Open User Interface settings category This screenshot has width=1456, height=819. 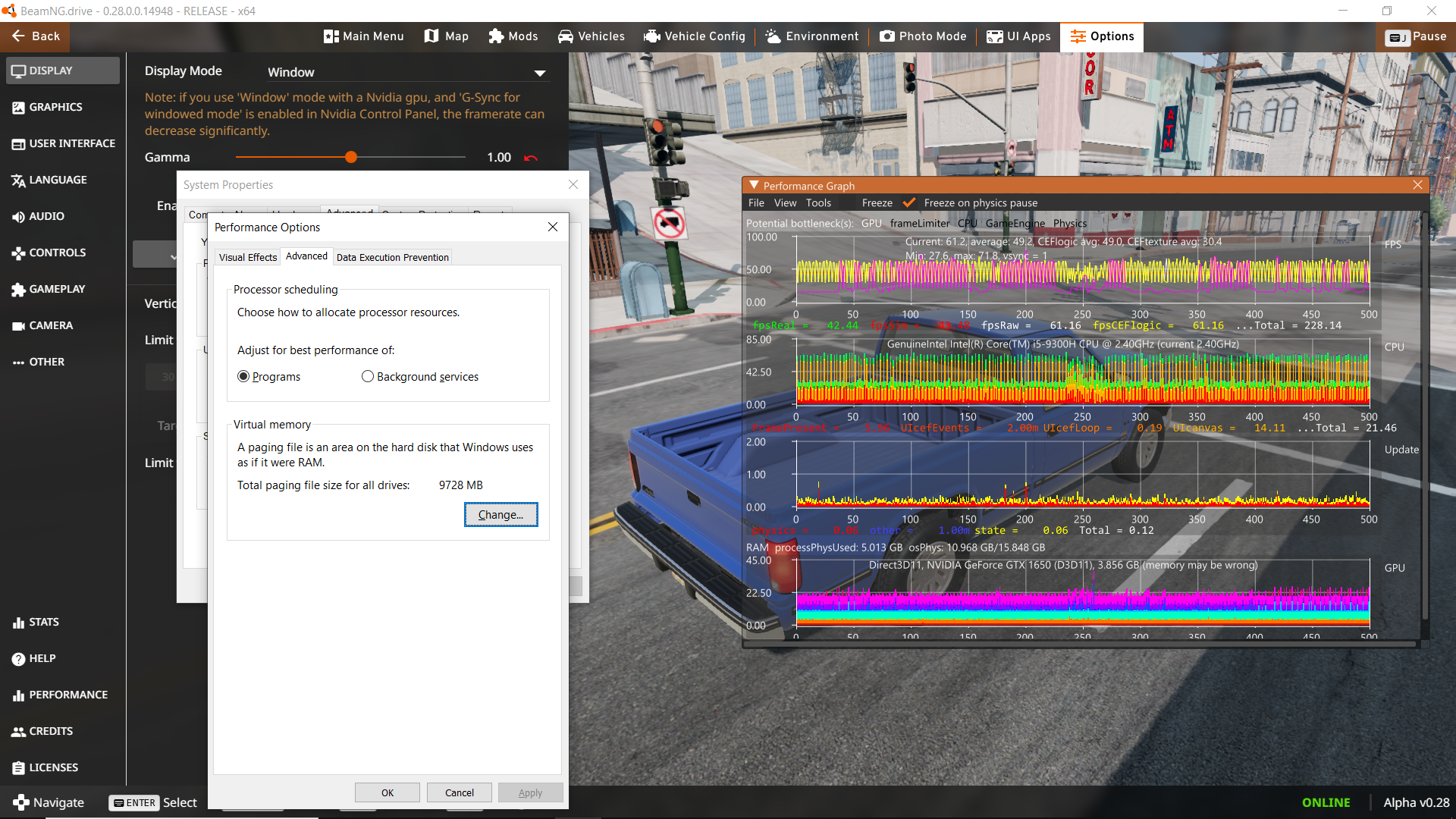(62, 143)
